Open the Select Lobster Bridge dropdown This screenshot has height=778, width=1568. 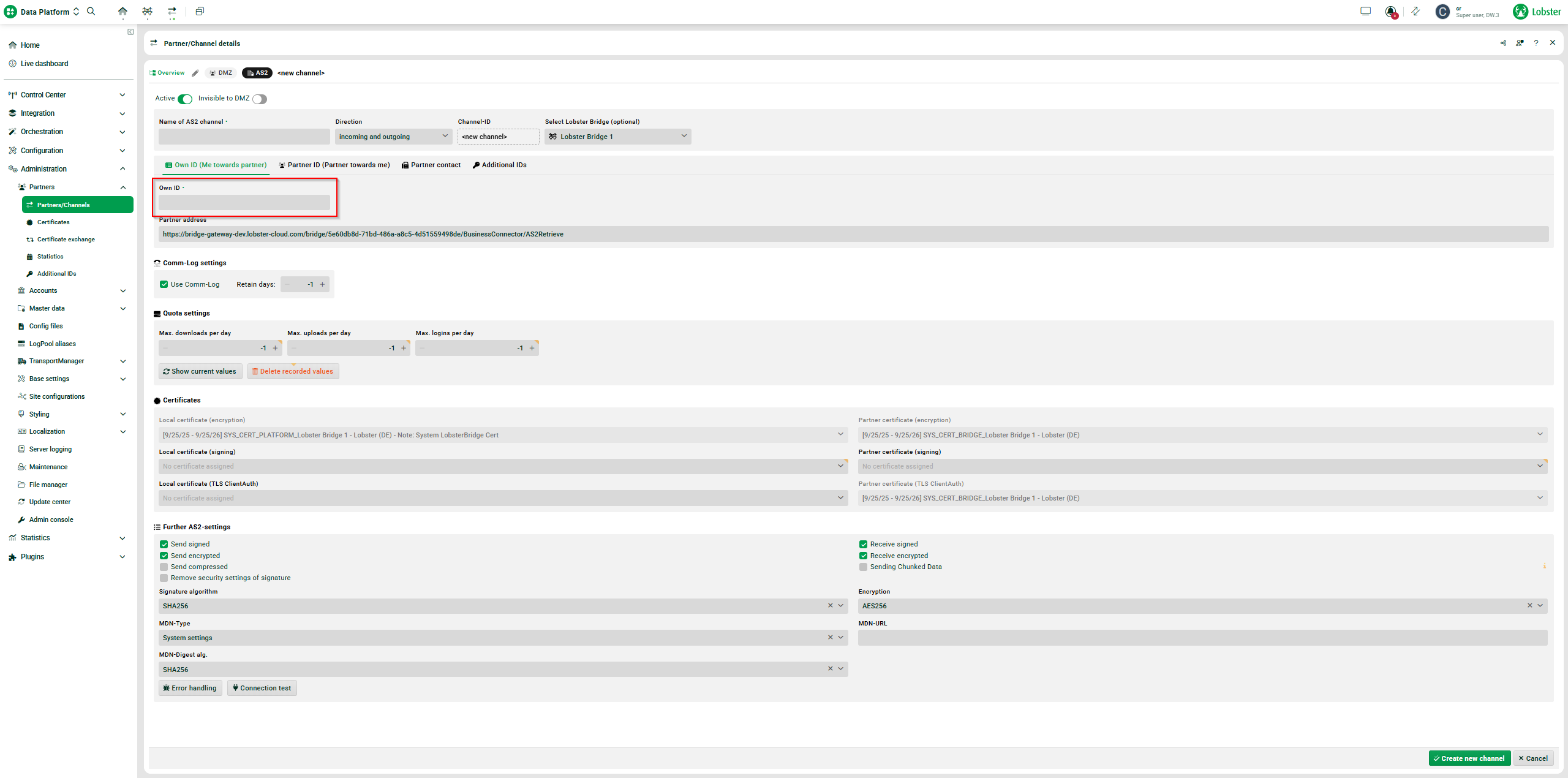point(617,137)
